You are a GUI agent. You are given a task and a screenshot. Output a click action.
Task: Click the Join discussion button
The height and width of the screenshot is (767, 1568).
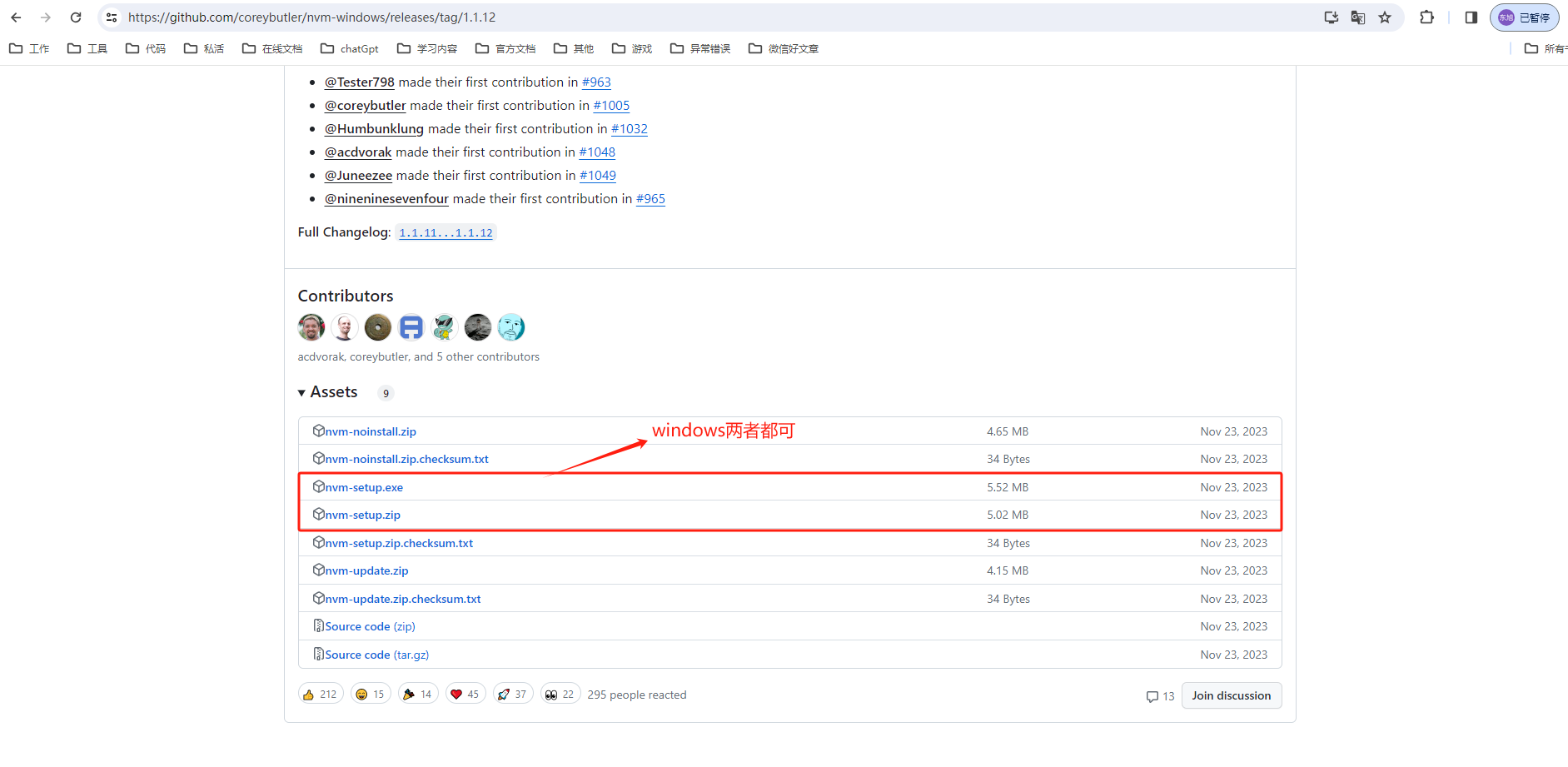(x=1231, y=695)
